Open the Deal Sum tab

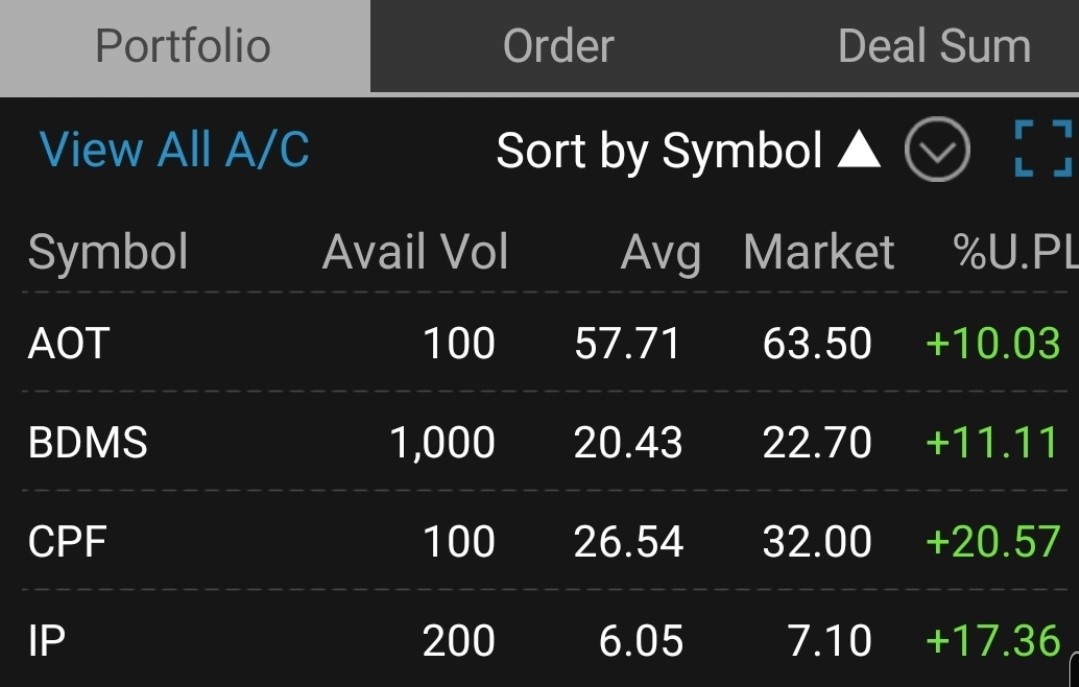pyautogui.click(x=933, y=46)
